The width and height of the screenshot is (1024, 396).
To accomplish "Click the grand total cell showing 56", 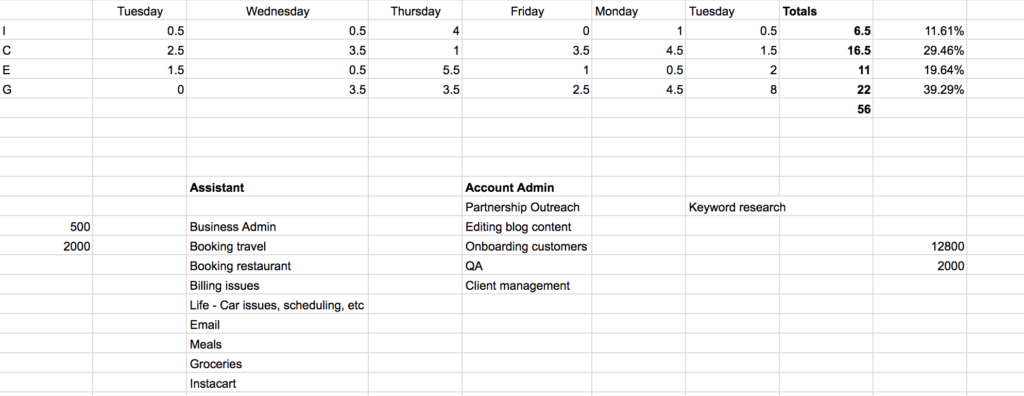I will coord(826,109).
